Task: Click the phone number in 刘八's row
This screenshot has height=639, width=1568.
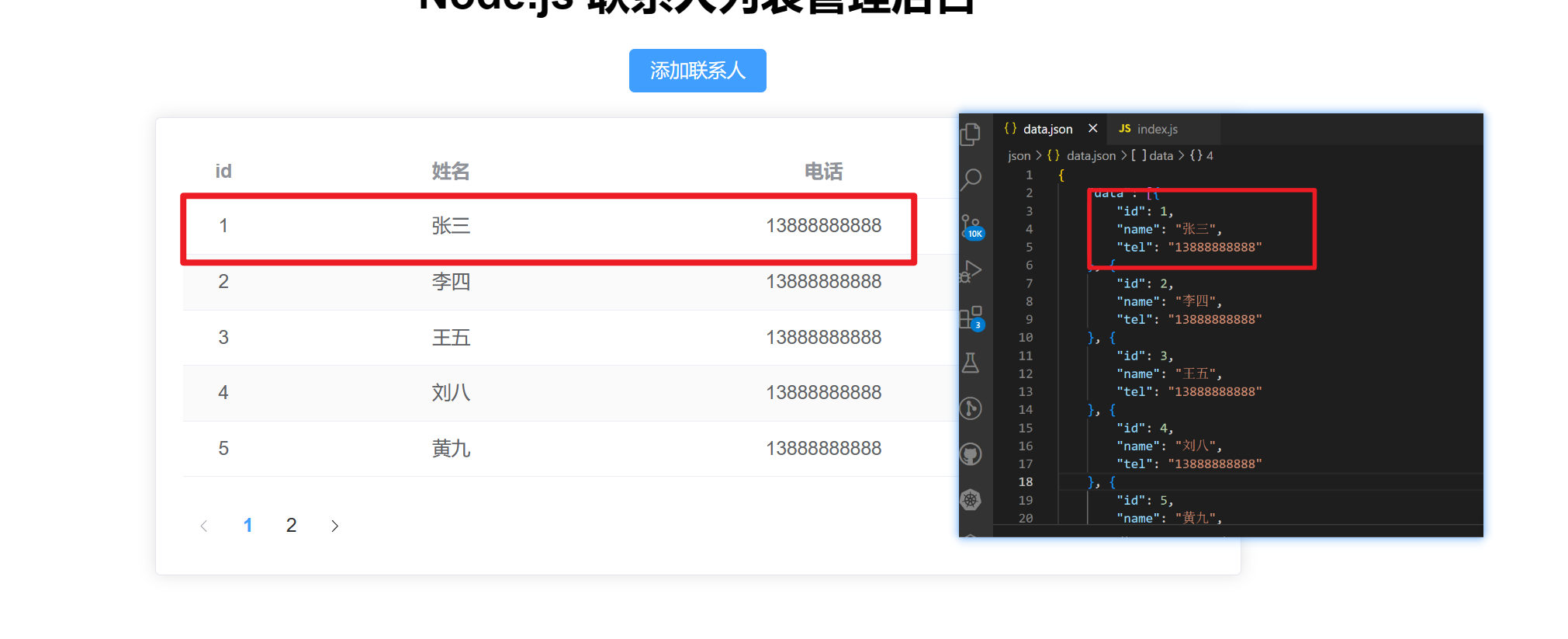Action: (823, 392)
